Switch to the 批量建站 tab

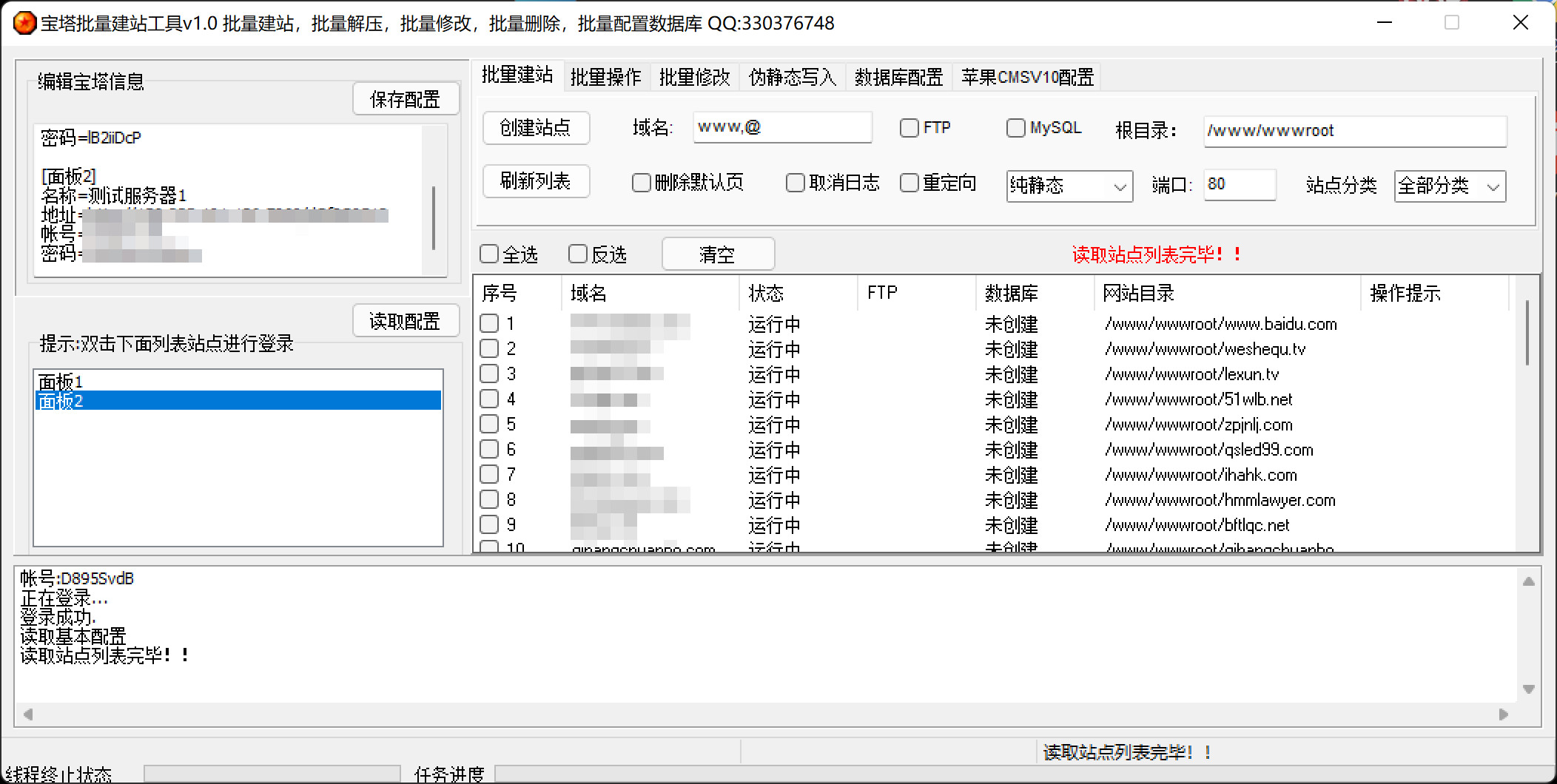(517, 75)
